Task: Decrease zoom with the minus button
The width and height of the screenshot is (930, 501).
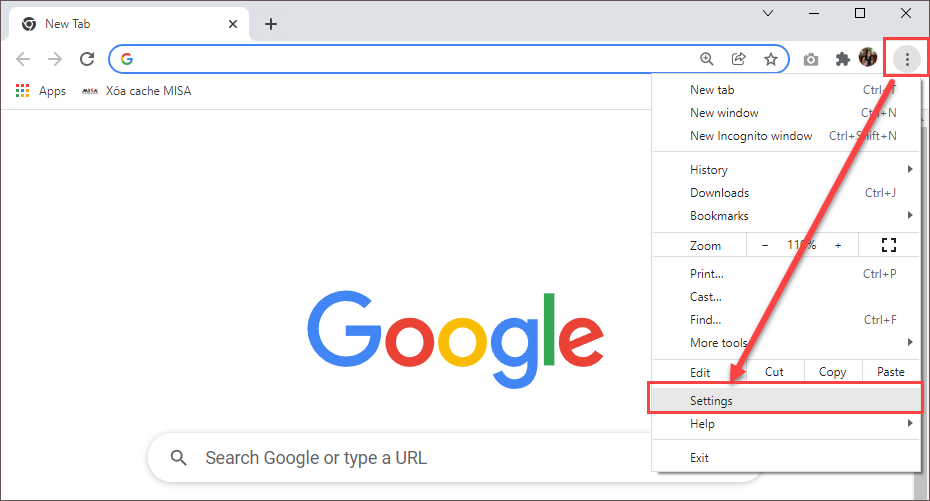Action: (x=765, y=245)
